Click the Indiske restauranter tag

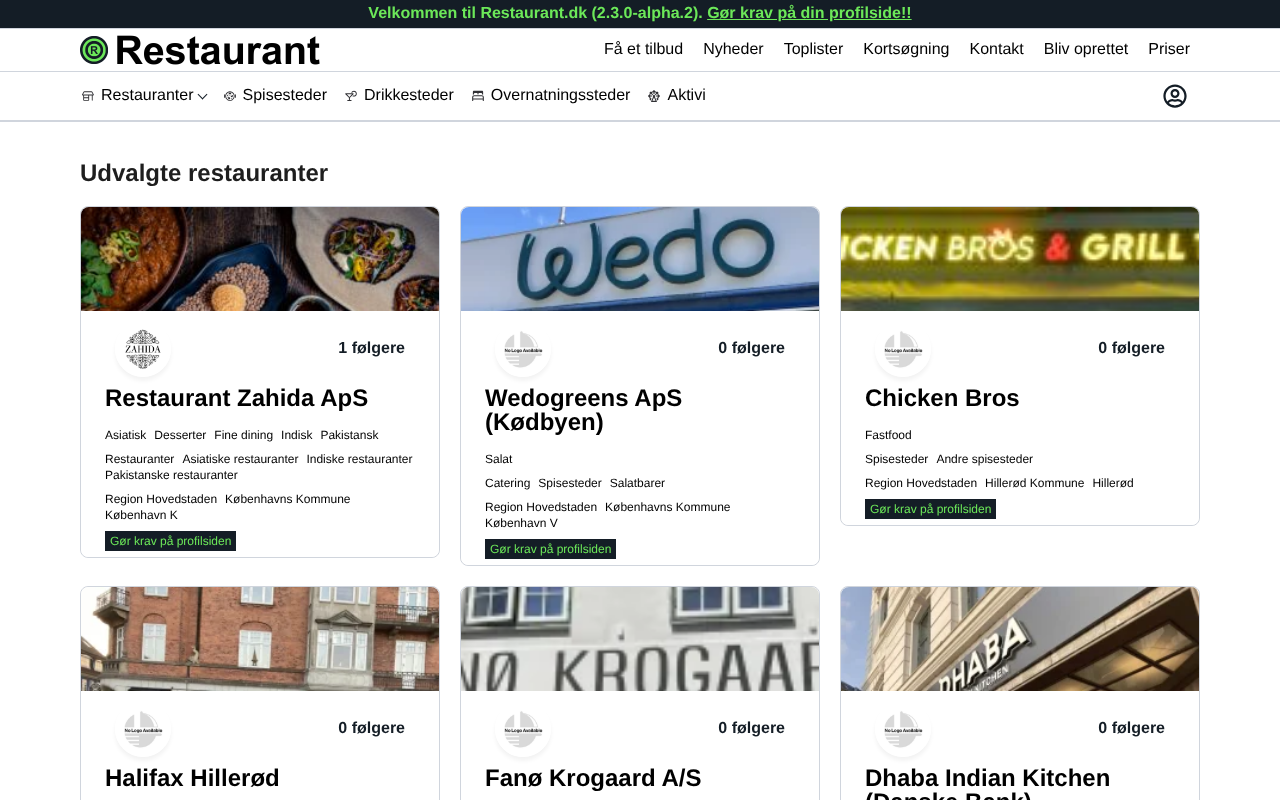(359, 459)
